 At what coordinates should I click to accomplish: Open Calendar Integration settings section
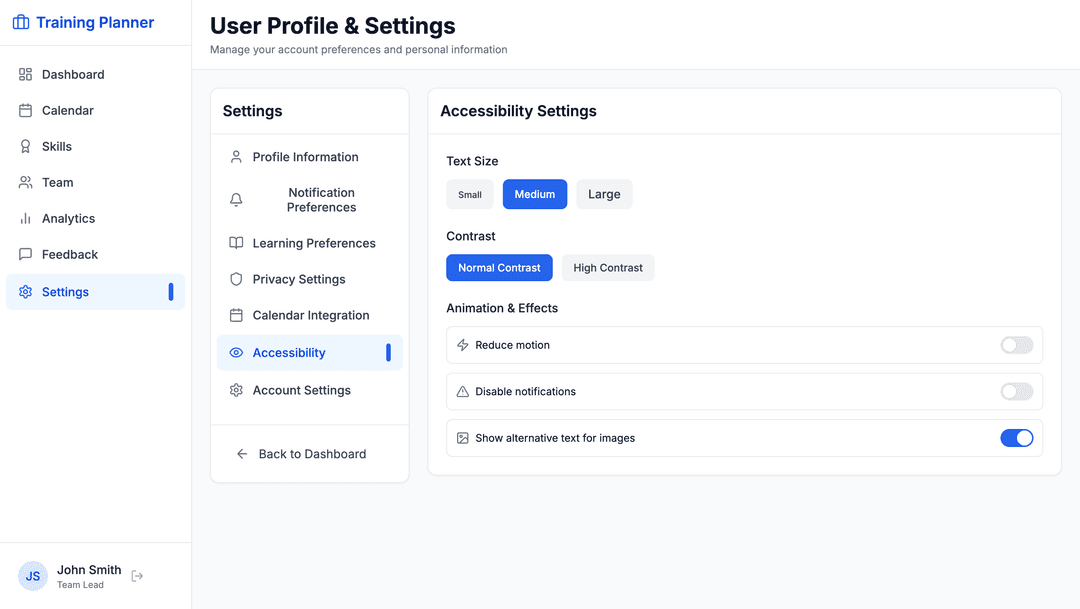pos(310,316)
